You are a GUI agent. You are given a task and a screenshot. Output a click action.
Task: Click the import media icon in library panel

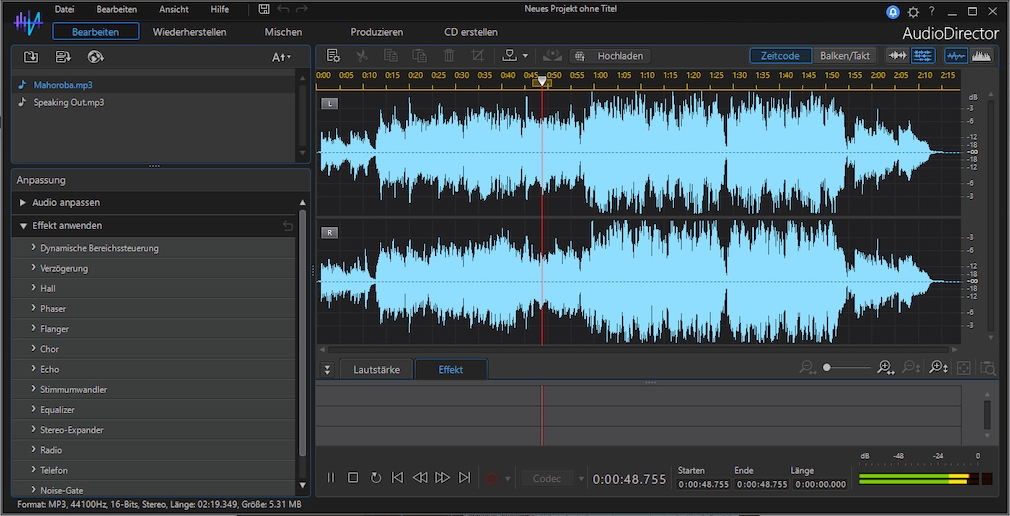click(31, 57)
